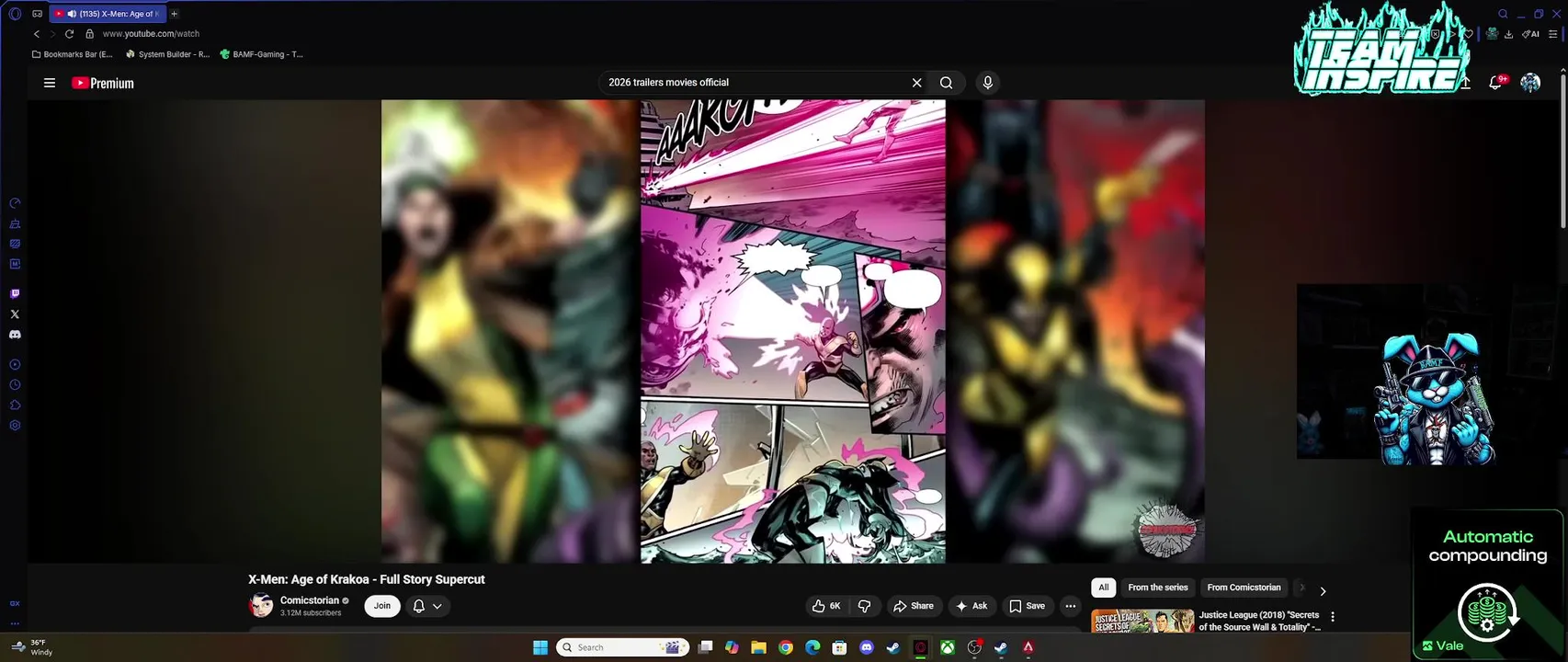Submit search with the magnifier button

pos(946,83)
